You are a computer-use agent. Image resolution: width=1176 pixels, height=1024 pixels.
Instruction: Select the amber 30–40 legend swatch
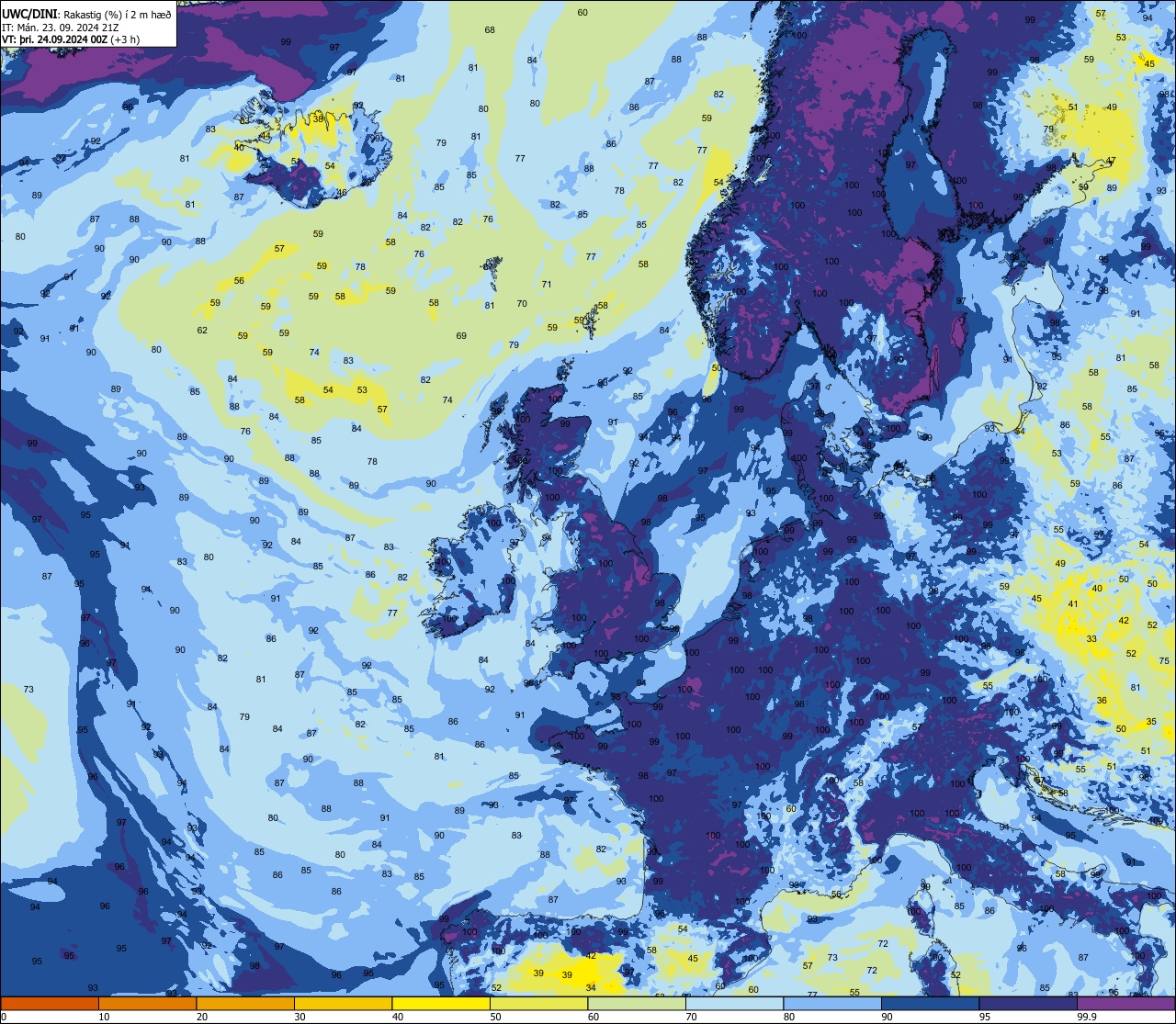[x=343, y=1004]
